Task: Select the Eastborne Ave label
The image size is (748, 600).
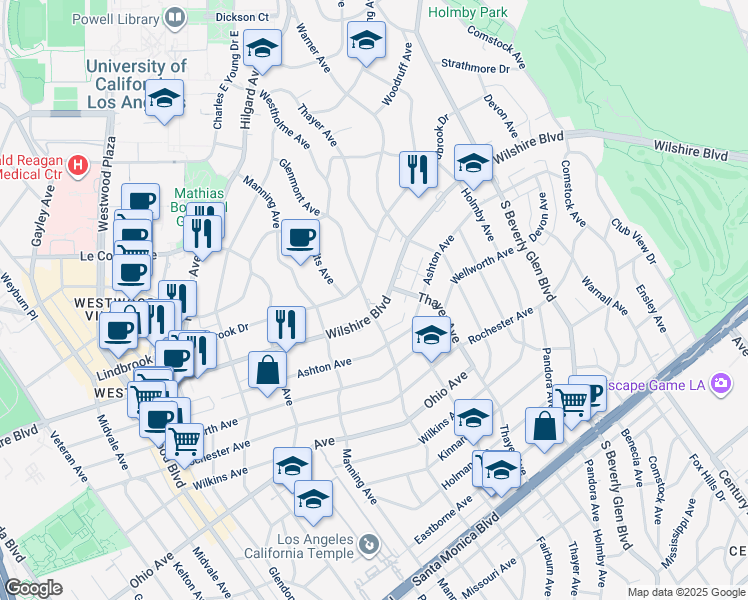Action: point(443,520)
